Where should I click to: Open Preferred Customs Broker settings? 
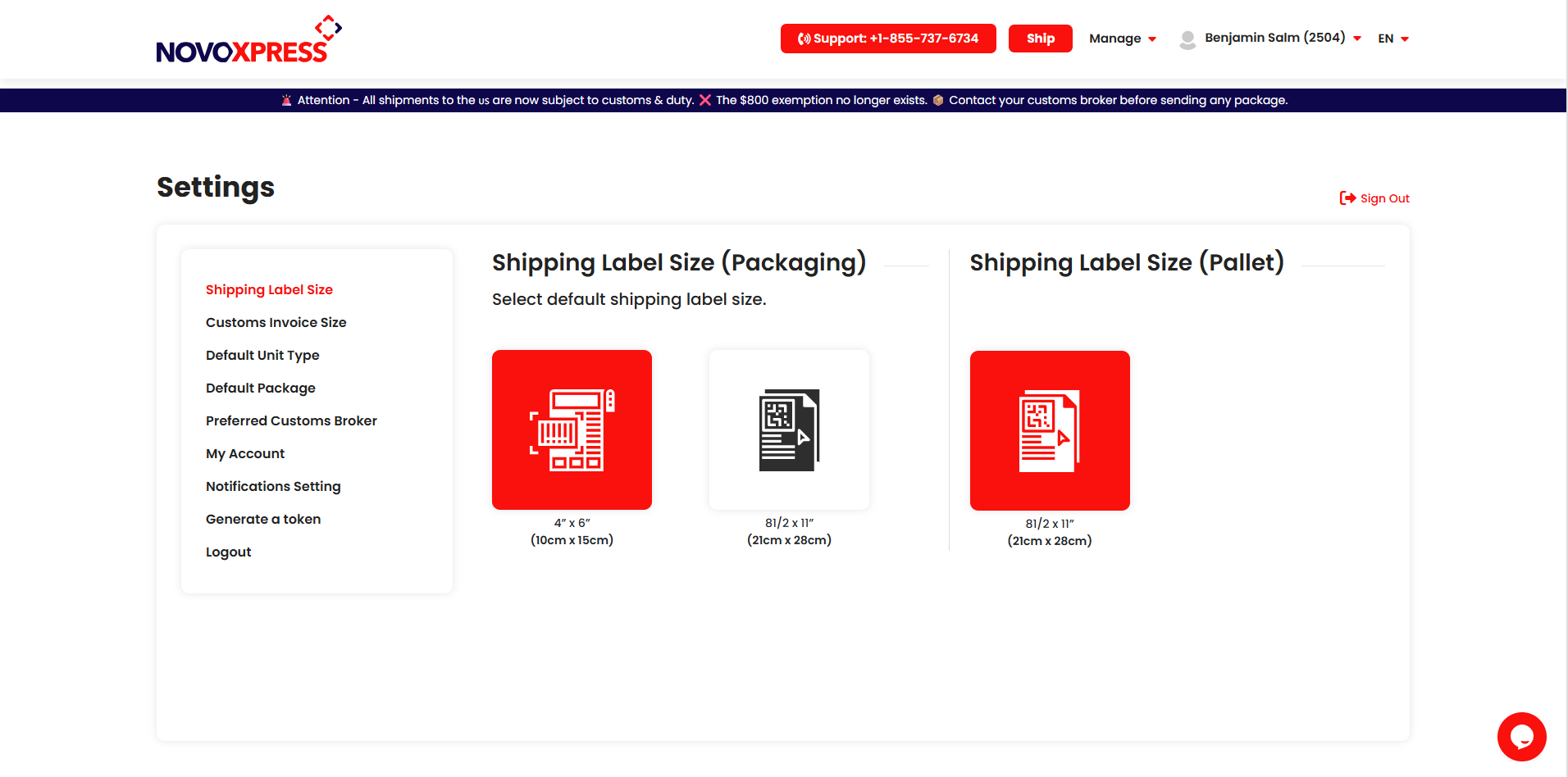coord(291,420)
